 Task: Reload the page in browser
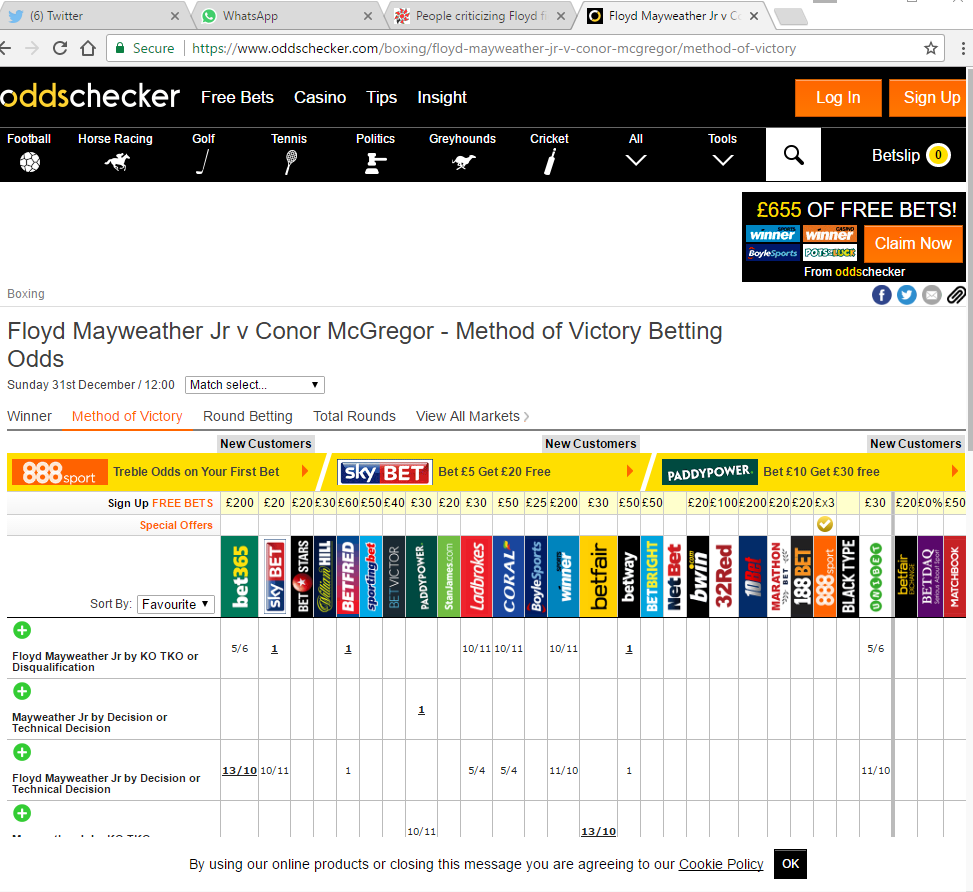[60, 48]
